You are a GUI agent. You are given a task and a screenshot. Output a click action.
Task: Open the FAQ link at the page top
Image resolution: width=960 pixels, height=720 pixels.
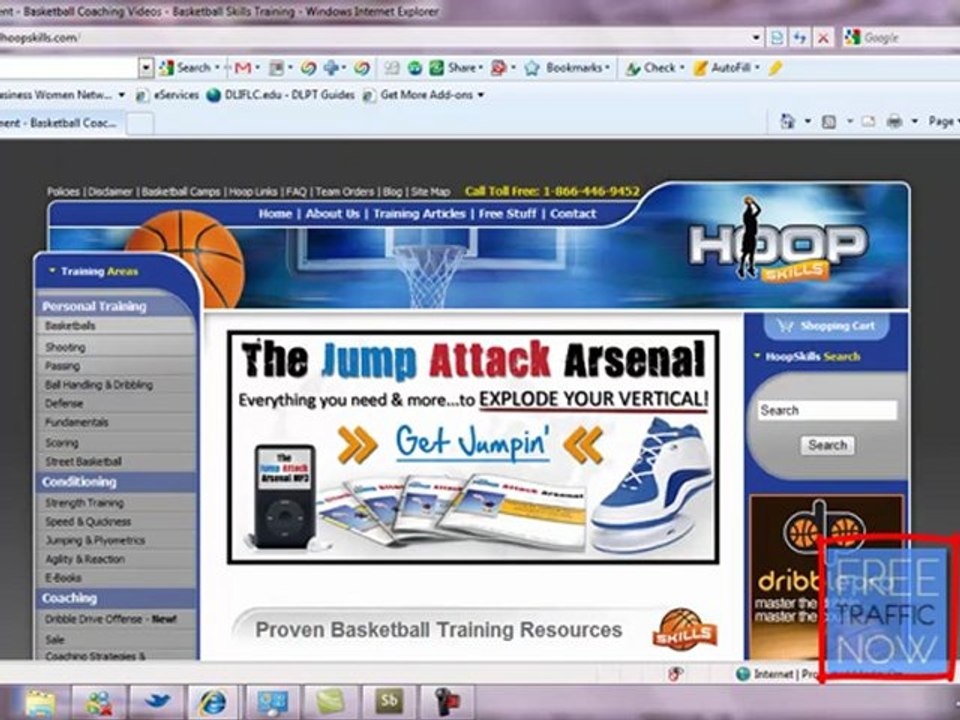(x=296, y=192)
